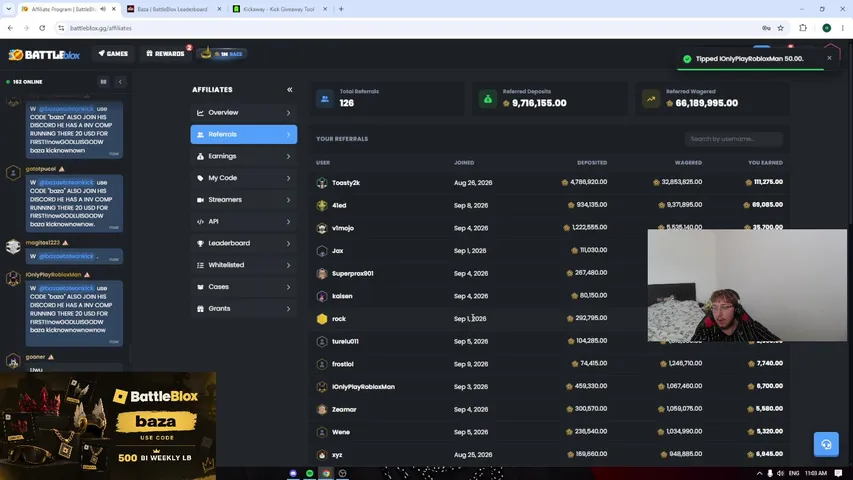Click the Referred Deposits bag icon
The height and width of the screenshot is (480, 853).
(488, 99)
